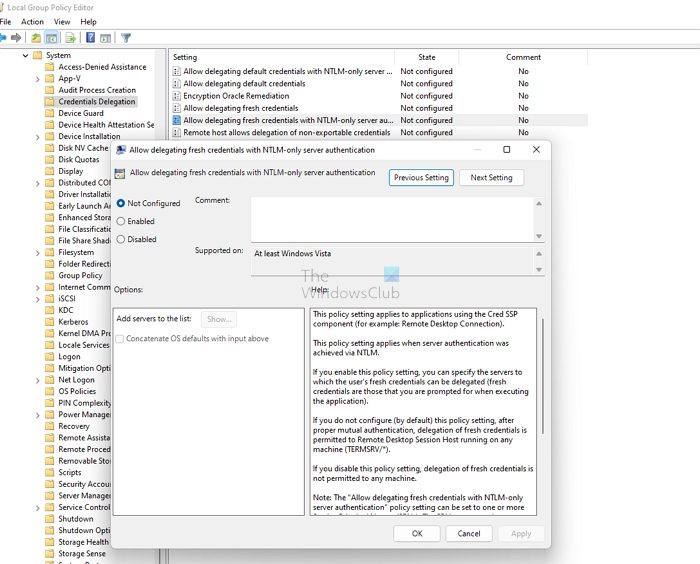Select the Disabled radio button
This screenshot has height=564, width=700.
pos(121,239)
